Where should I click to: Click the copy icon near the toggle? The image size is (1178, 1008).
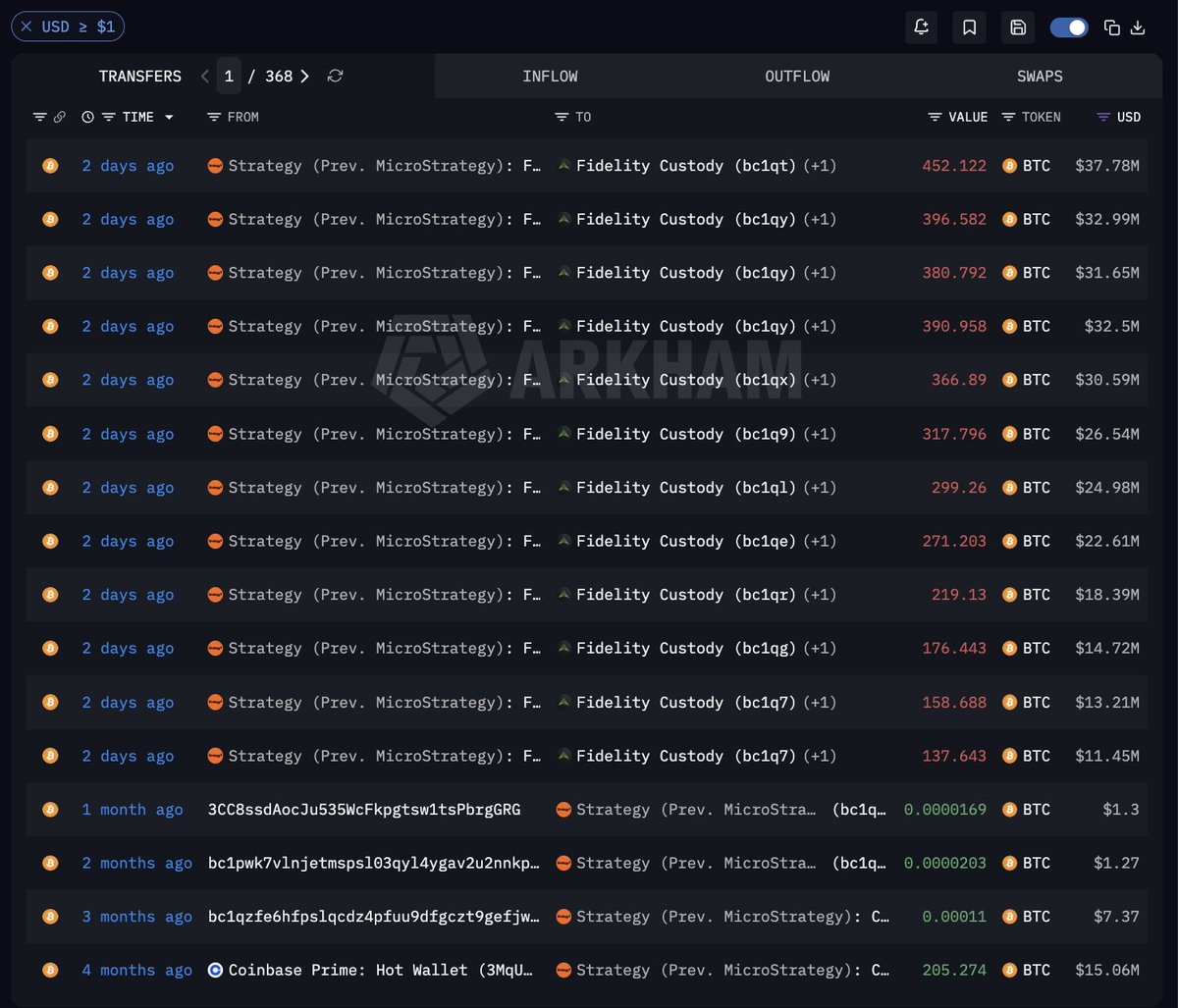click(x=1111, y=27)
